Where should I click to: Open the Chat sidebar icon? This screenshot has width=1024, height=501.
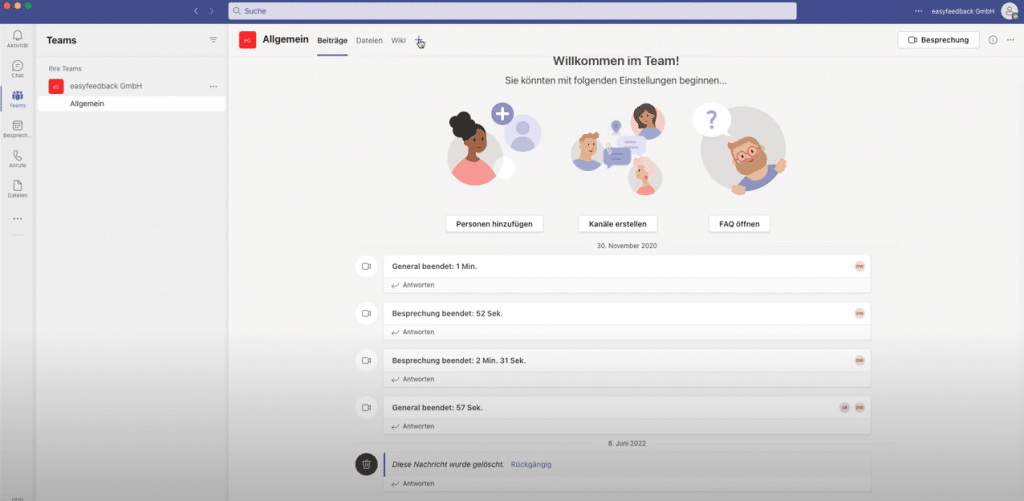click(x=18, y=69)
